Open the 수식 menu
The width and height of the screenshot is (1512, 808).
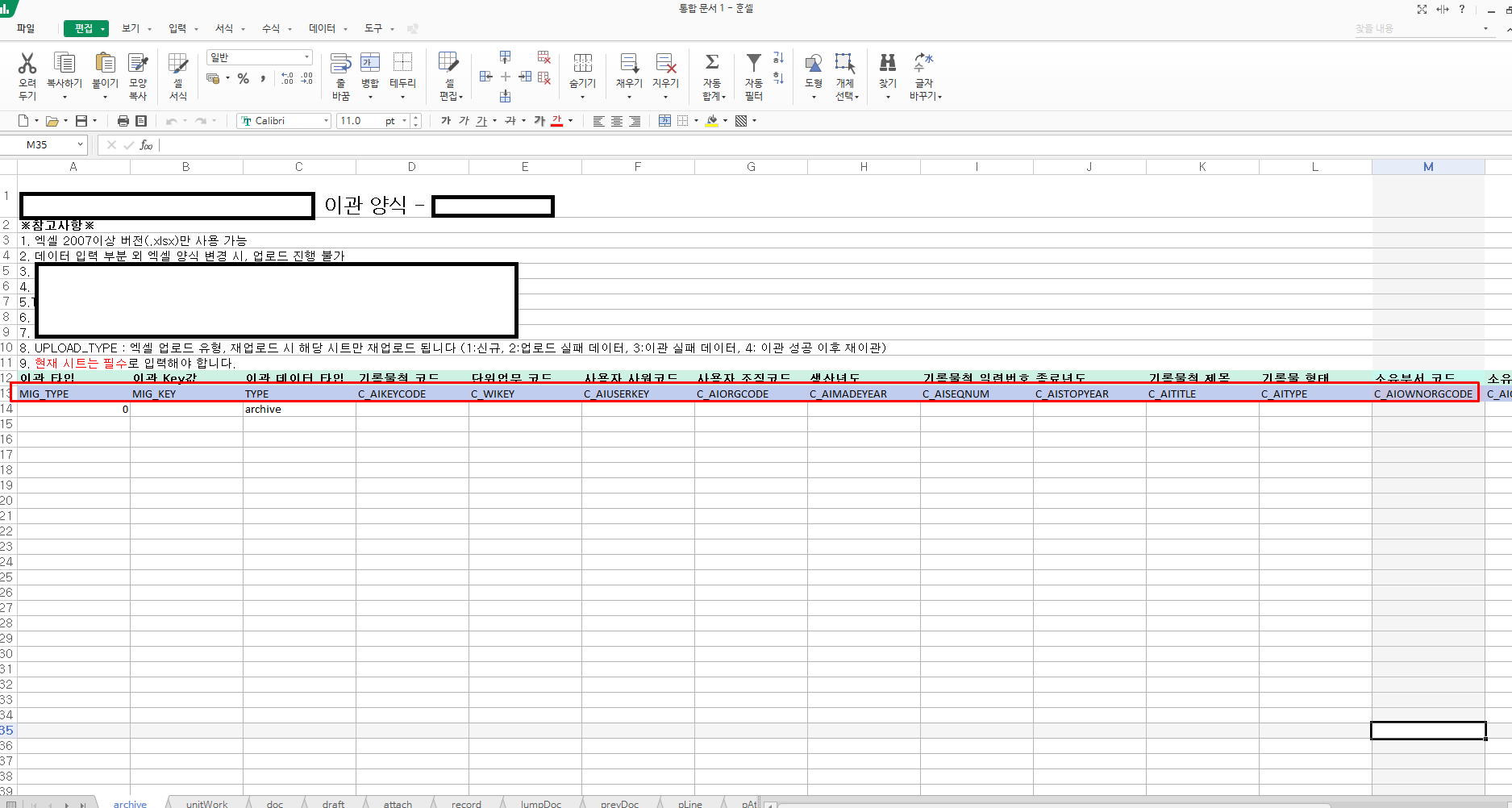coord(271,29)
